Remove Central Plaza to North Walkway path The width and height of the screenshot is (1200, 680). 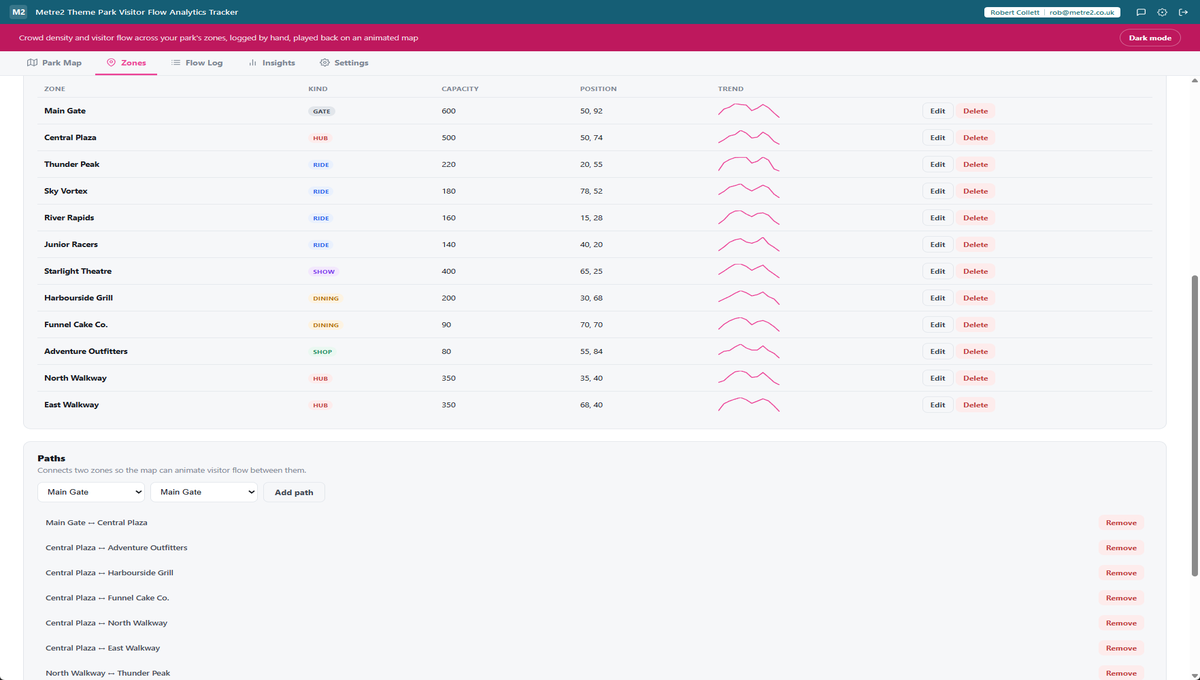click(x=1121, y=623)
